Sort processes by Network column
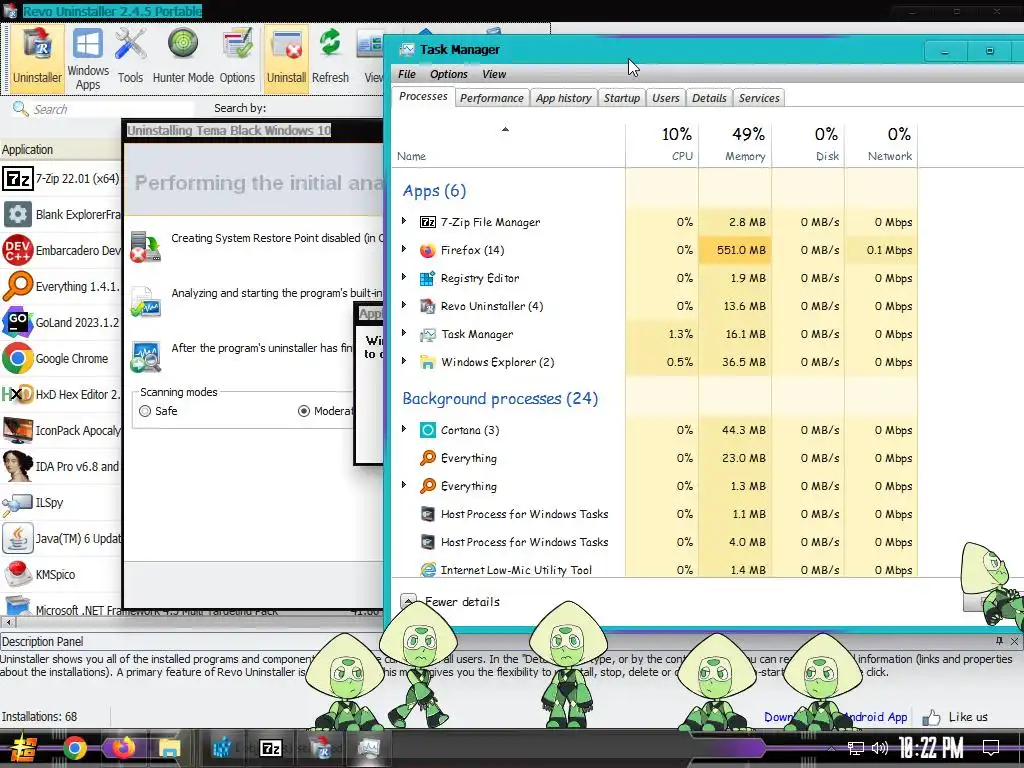1024x768 pixels. 882,144
